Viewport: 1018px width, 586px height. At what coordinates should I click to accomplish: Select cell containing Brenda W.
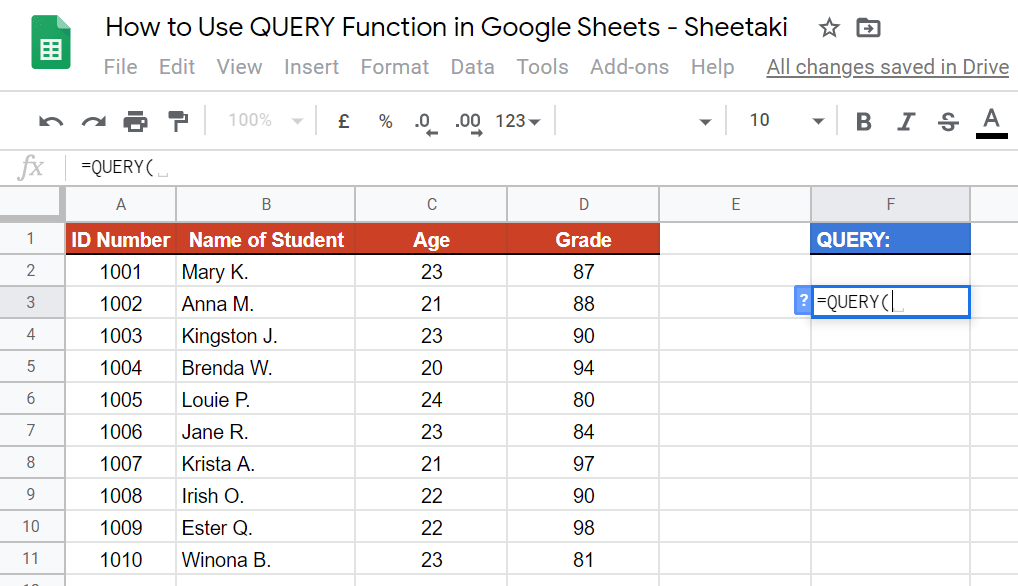tap(266, 367)
